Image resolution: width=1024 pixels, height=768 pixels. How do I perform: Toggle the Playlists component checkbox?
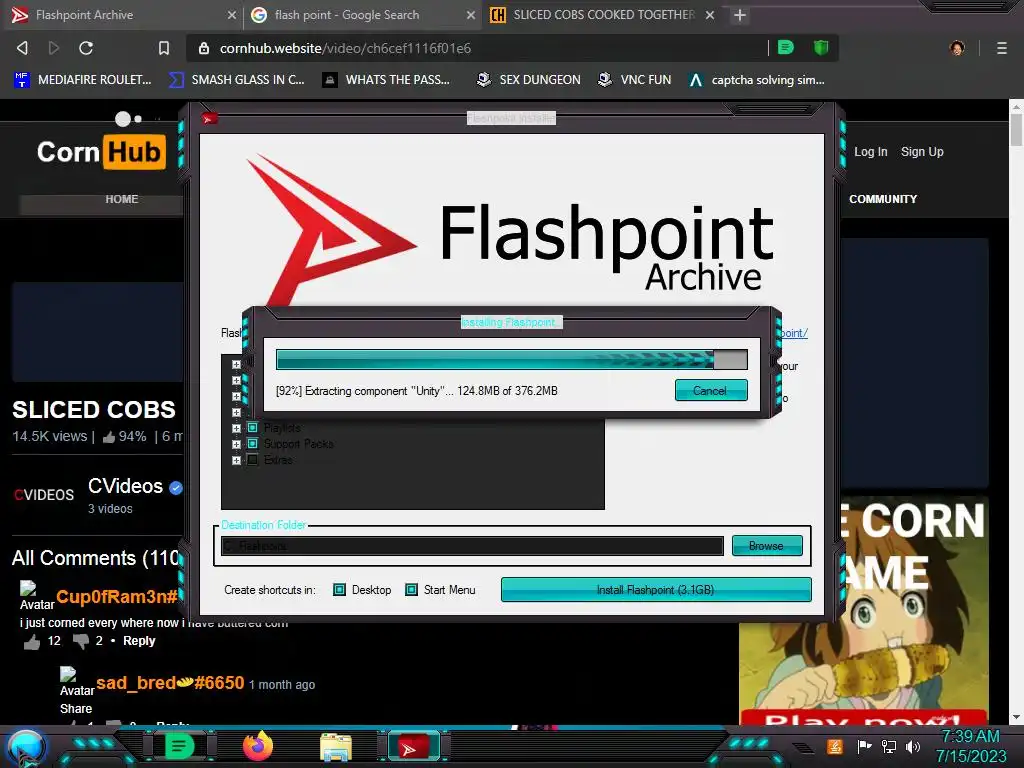(x=253, y=428)
